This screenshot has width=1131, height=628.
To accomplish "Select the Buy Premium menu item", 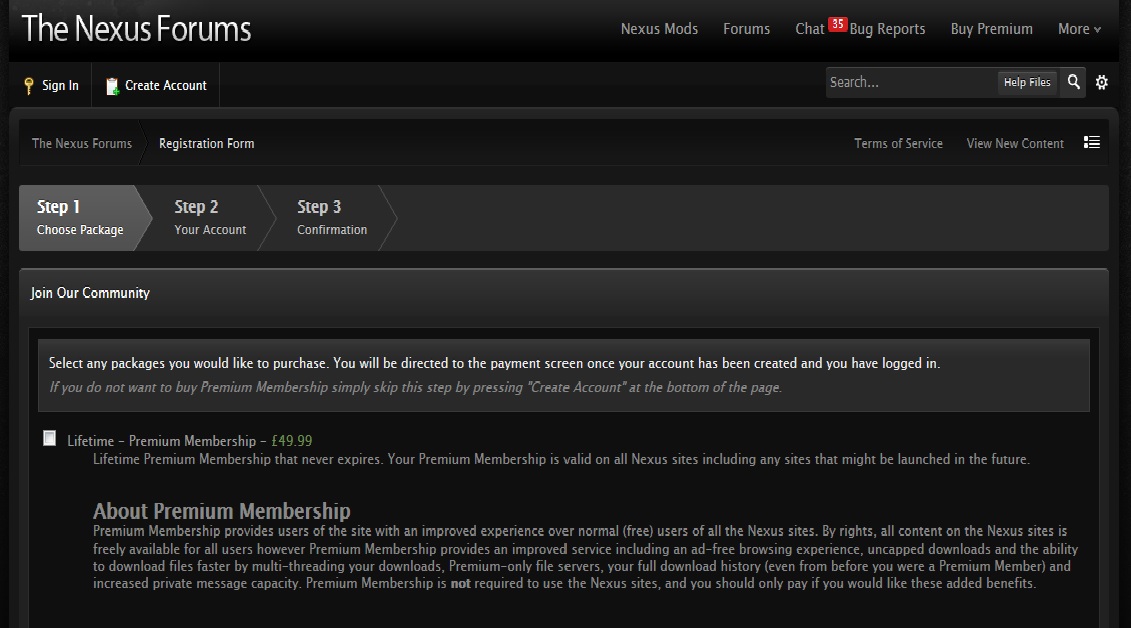I will click(992, 29).
